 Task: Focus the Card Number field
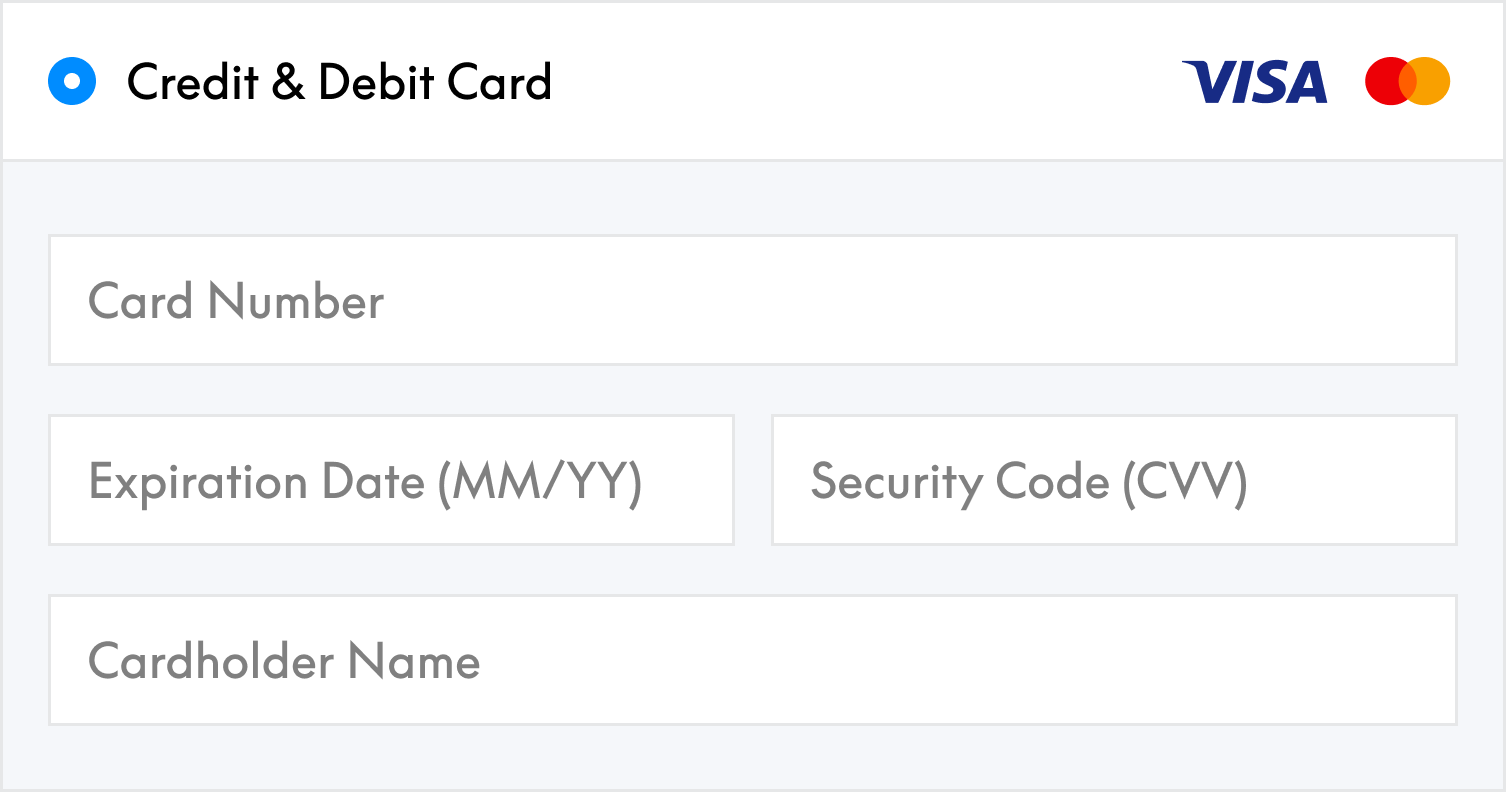[753, 300]
